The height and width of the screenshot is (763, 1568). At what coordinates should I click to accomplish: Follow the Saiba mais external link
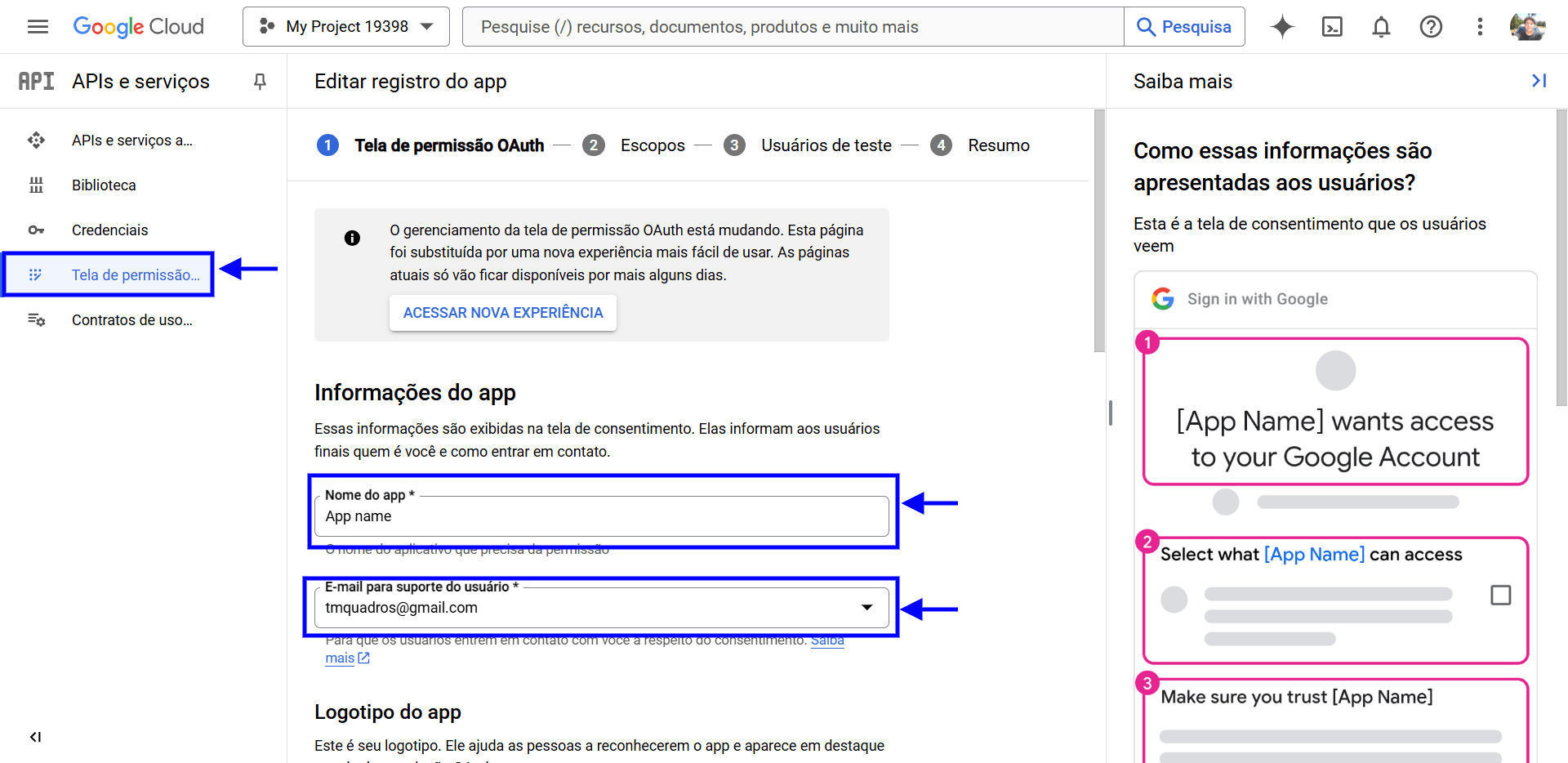coord(585,649)
